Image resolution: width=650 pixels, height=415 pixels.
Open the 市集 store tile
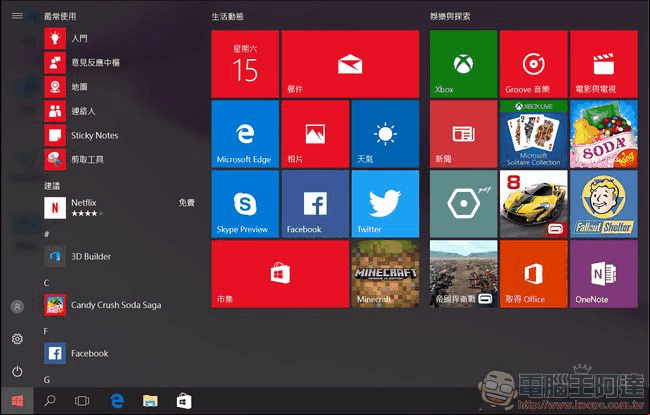(x=280, y=274)
